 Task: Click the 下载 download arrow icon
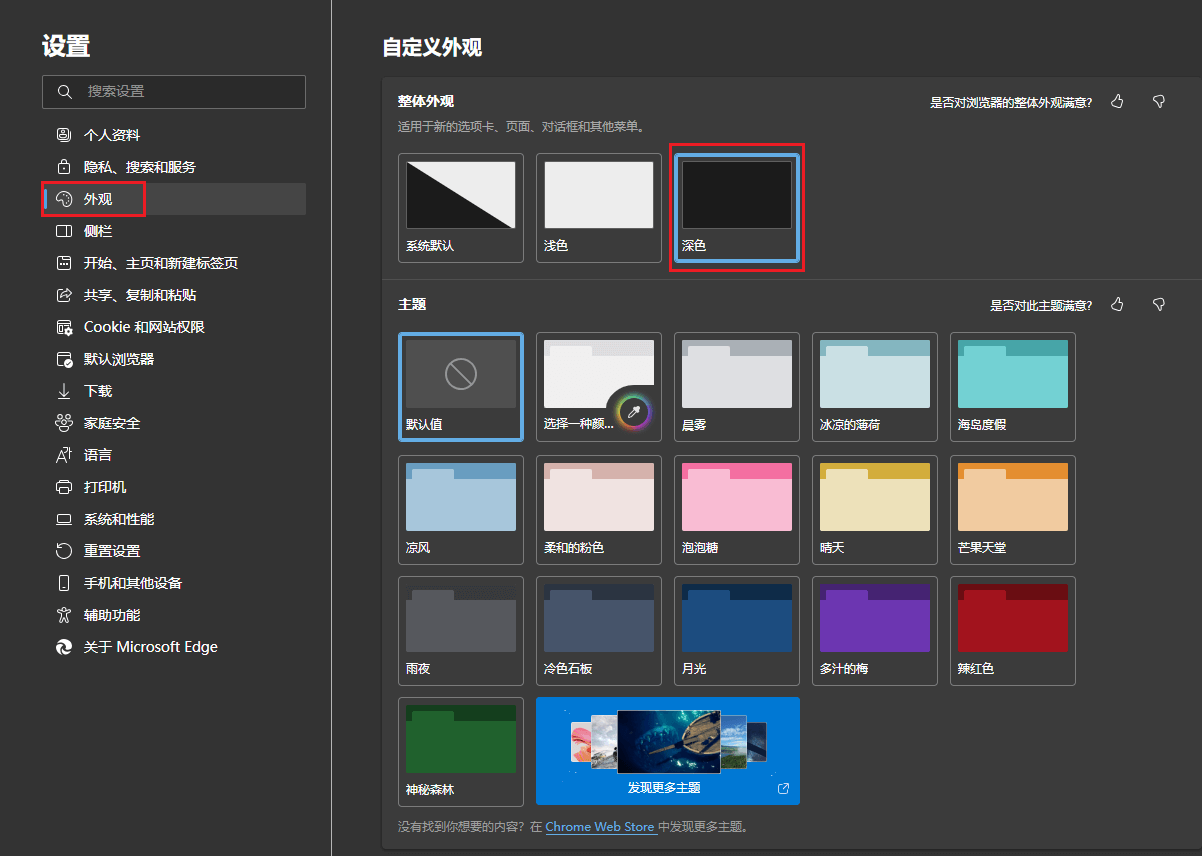tap(64, 391)
